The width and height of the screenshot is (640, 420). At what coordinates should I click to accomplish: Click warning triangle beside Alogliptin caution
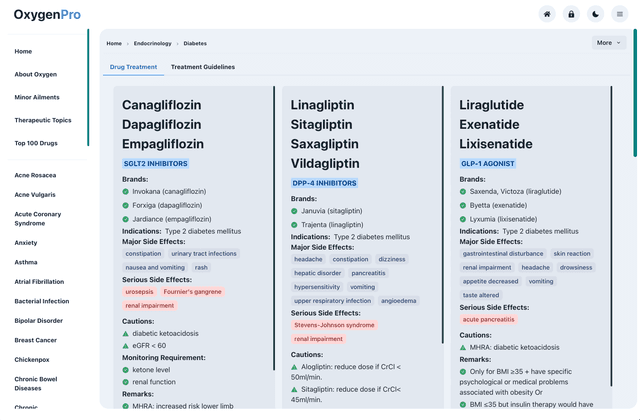294,367
